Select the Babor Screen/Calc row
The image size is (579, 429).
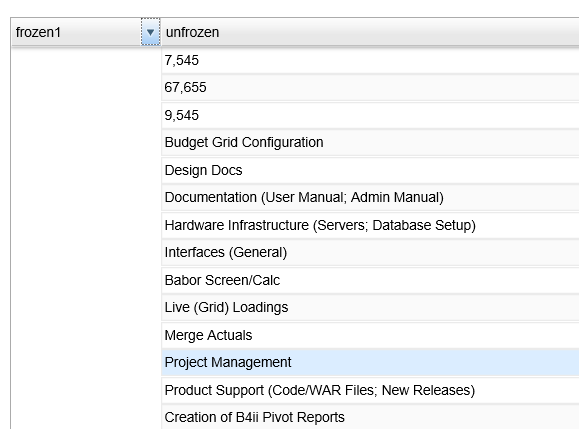(370, 281)
